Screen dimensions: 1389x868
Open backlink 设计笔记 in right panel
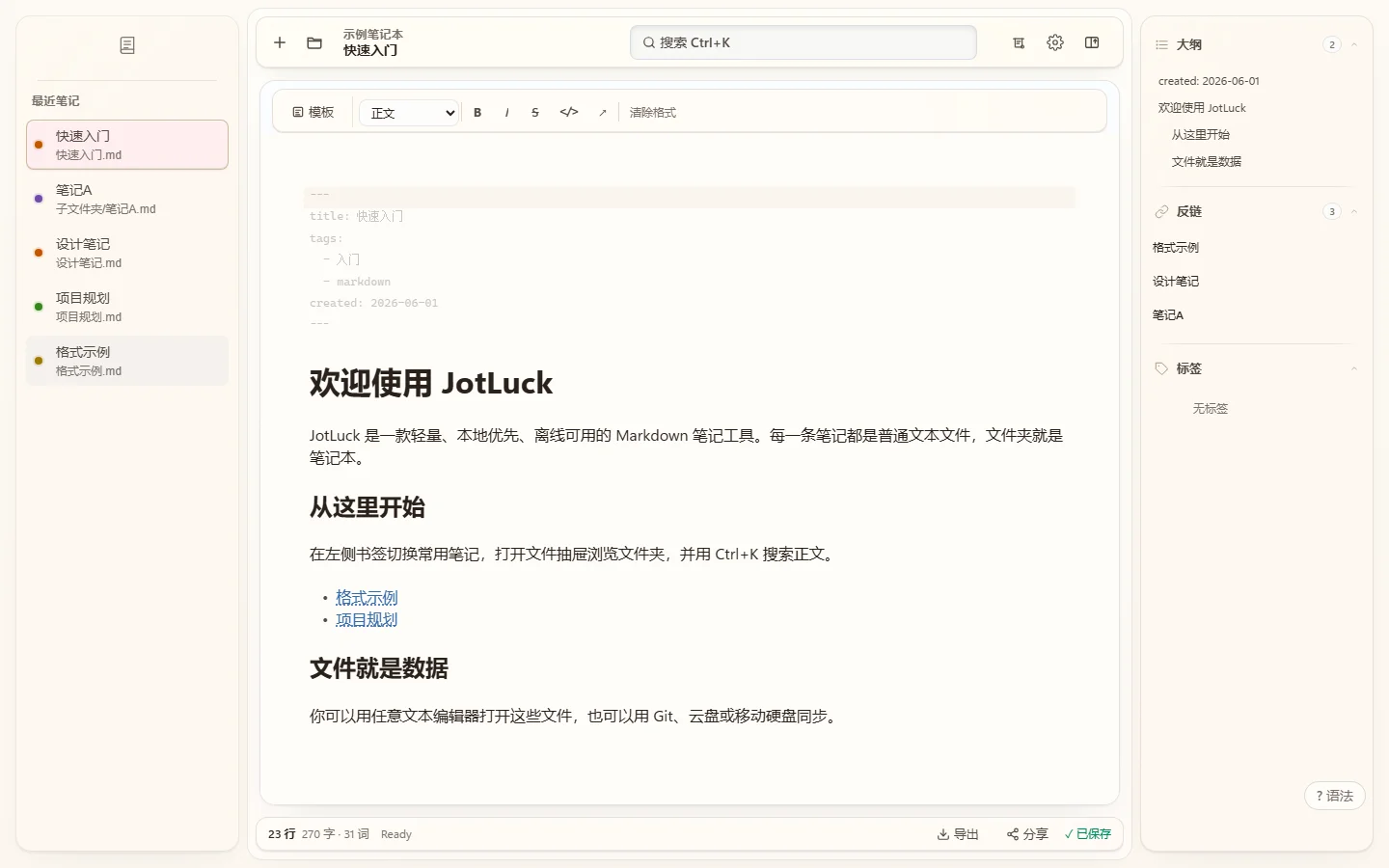(x=1176, y=282)
